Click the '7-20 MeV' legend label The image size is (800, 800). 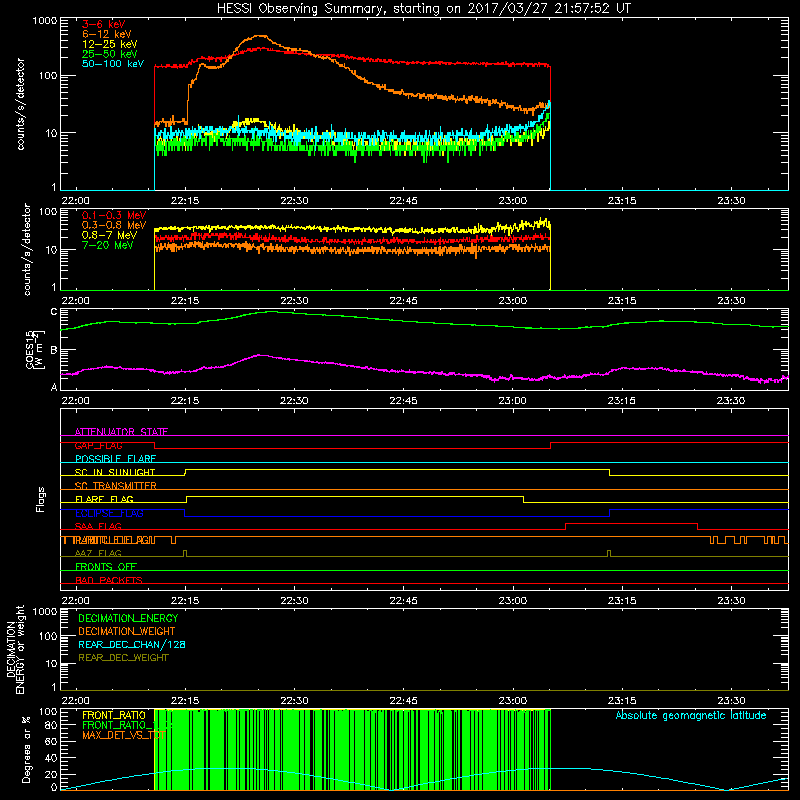(x=108, y=245)
